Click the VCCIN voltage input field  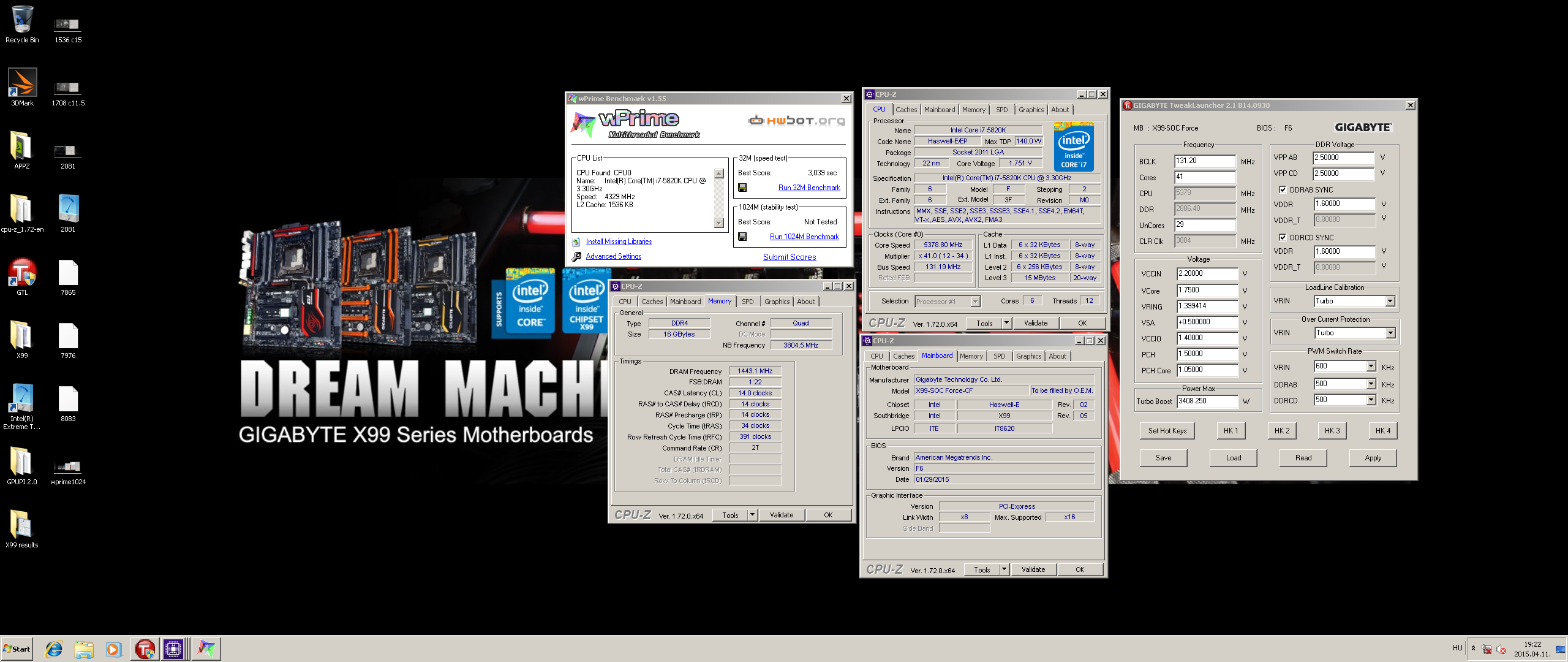click(1207, 274)
